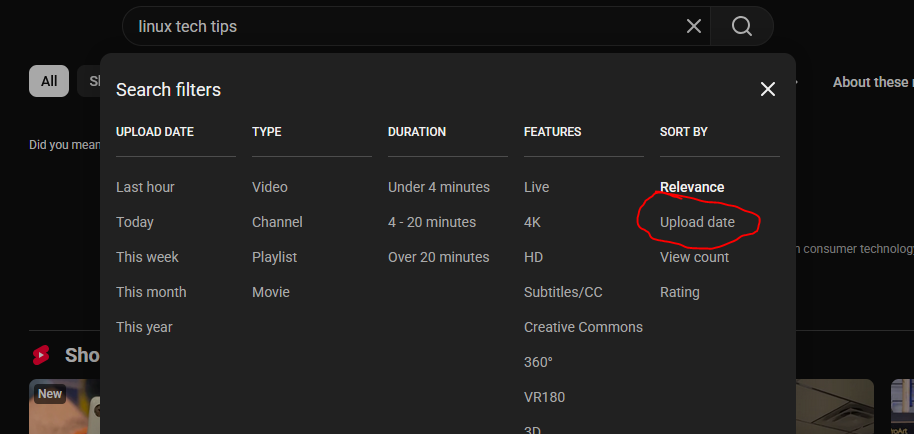Enable the Creative Commons filter
This screenshot has width=914, height=434.
pos(583,327)
